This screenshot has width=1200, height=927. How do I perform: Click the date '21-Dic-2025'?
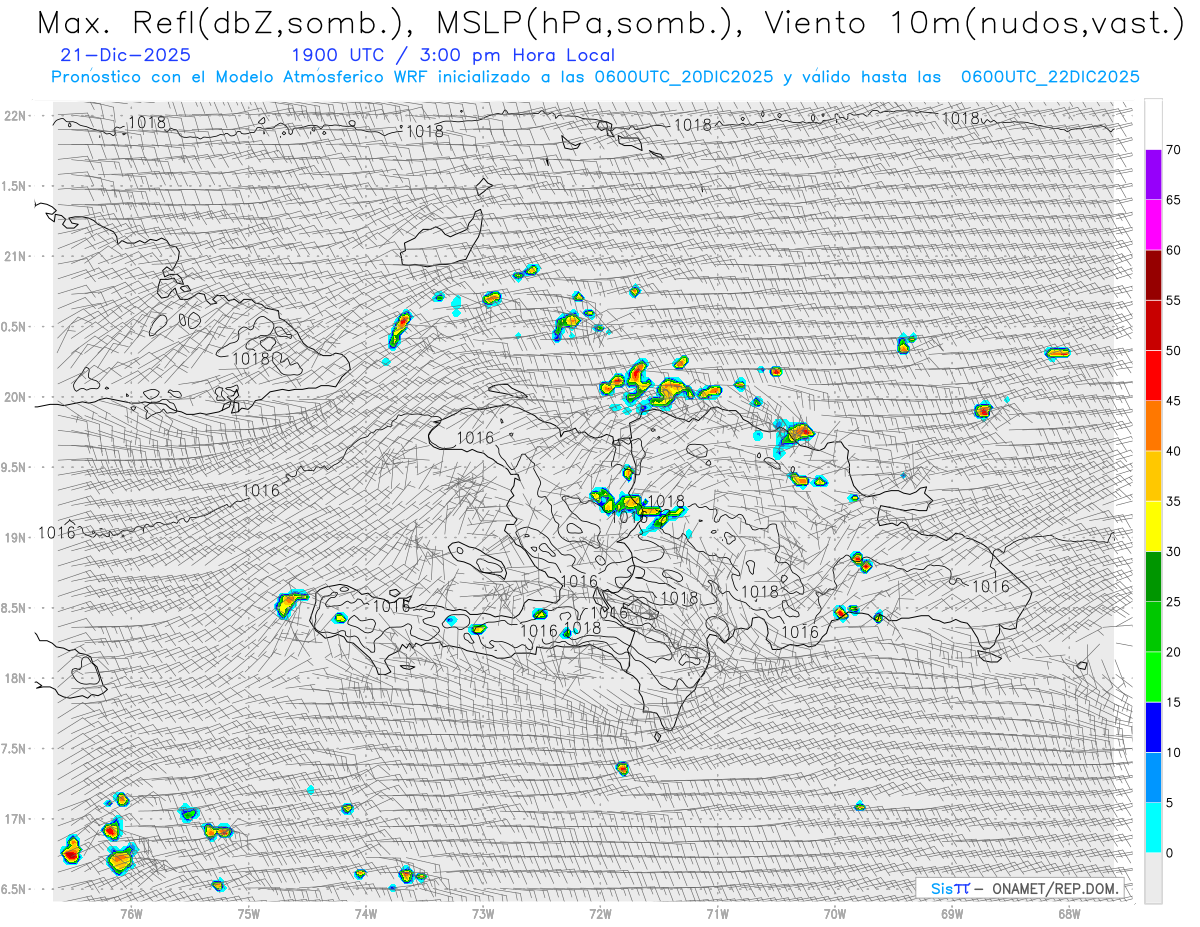pyautogui.click(x=125, y=55)
